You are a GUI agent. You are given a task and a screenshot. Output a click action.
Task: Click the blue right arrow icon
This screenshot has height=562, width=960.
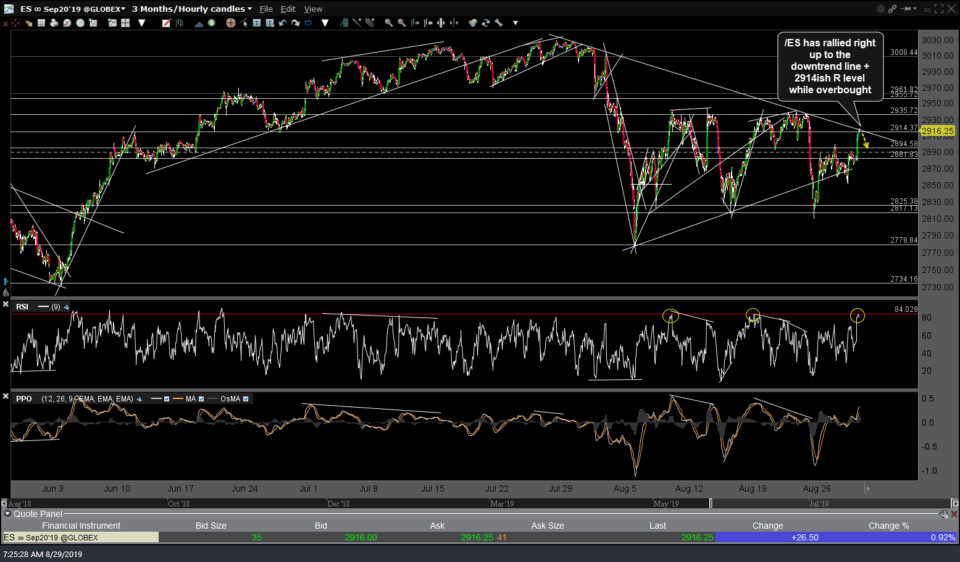308,23
